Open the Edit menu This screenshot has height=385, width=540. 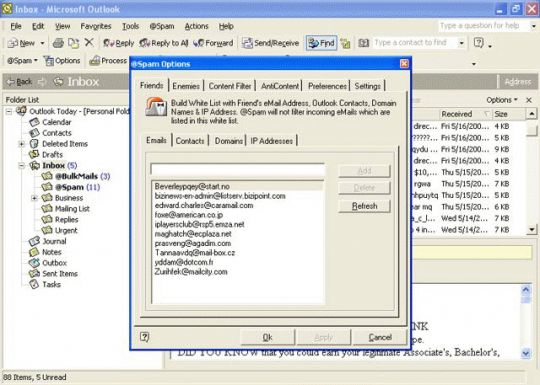point(38,26)
